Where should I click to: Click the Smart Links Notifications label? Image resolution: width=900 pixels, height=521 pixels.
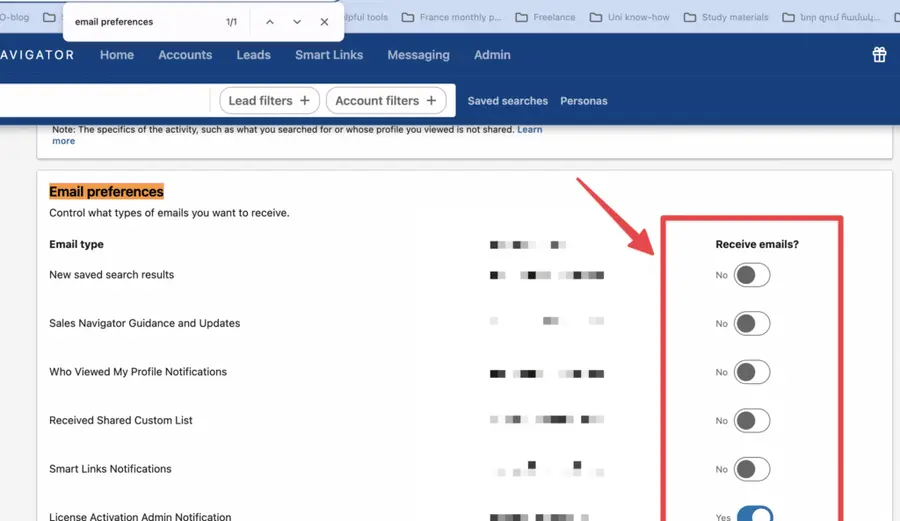tap(110, 469)
